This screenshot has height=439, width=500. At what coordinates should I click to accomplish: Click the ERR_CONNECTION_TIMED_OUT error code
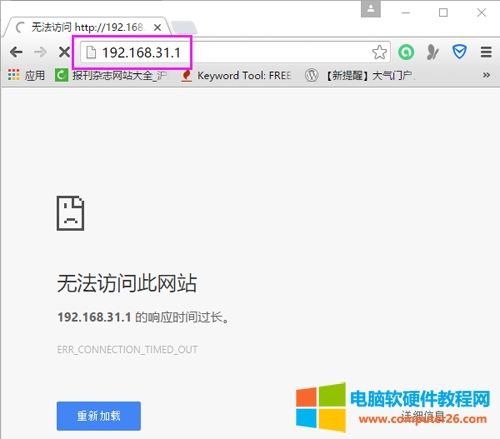(127, 349)
